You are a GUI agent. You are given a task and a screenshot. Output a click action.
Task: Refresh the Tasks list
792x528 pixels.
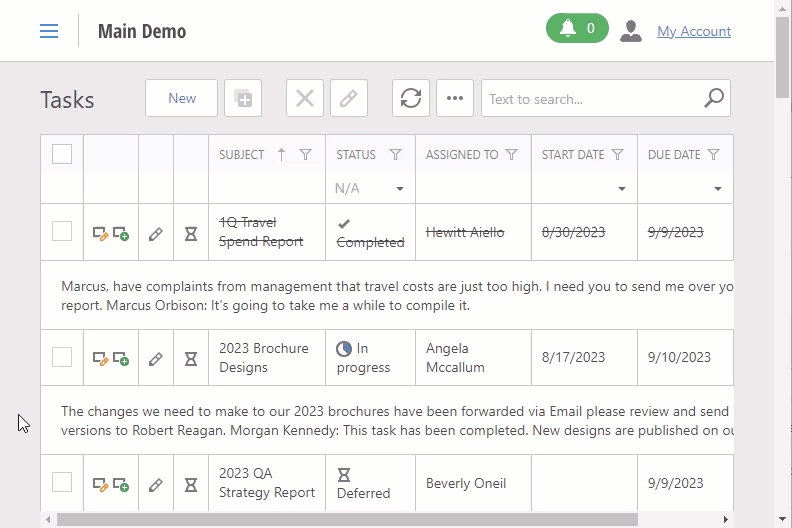[411, 98]
